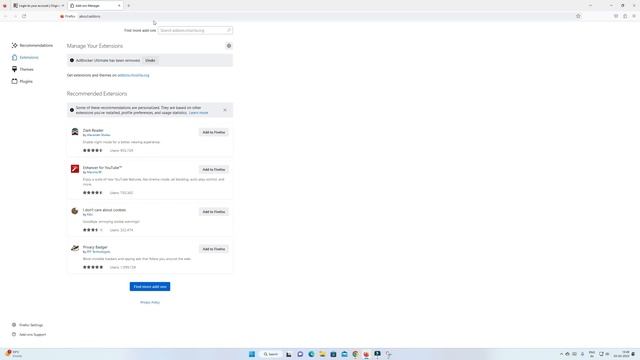Select Extensions in the sidebar
This screenshot has width=640, height=360.
tap(25, 58)
